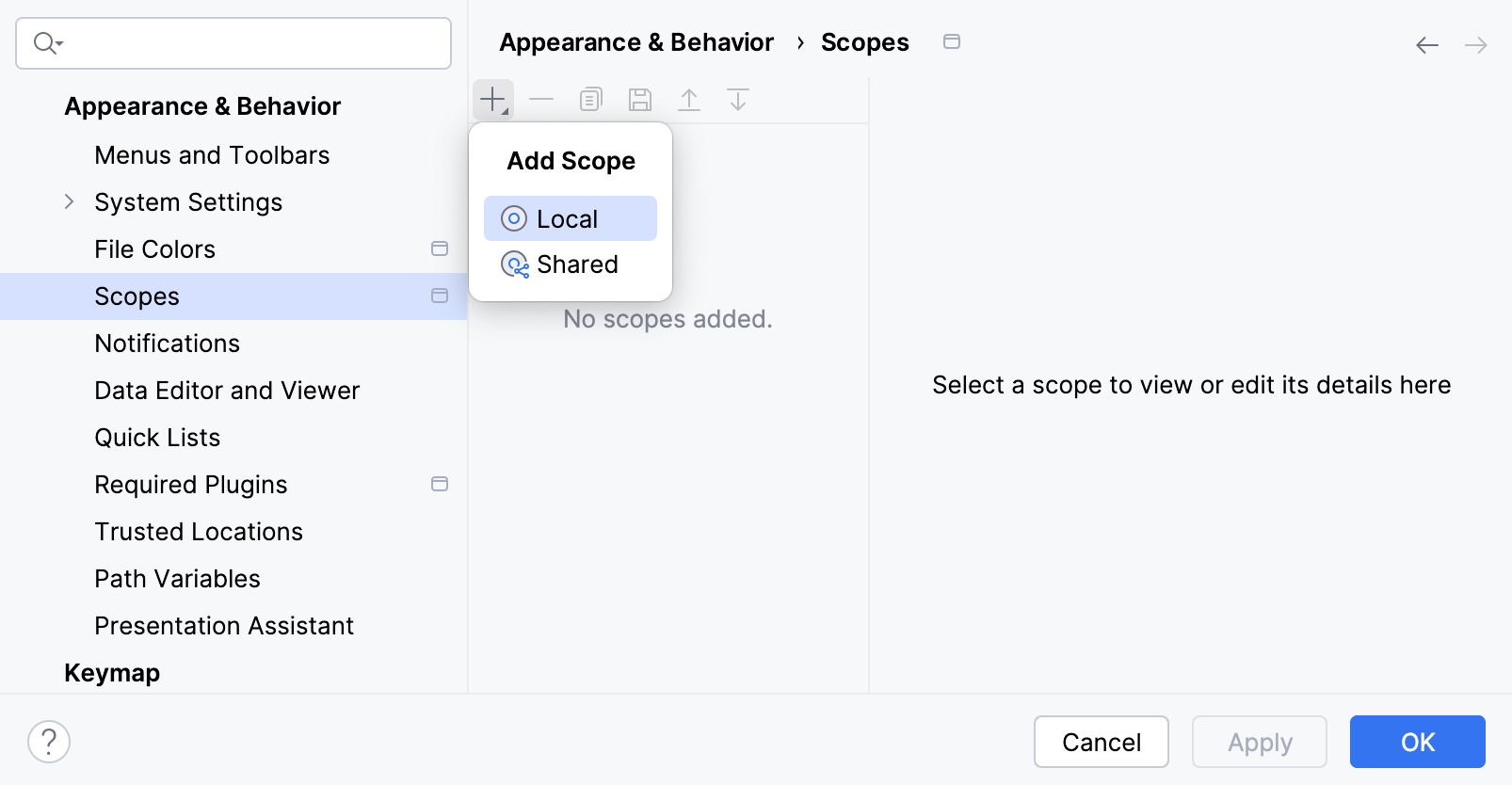Image resolution: width=1512 pixels, height=785 pixels.
Task: Click the Cancel button
Action: [1101, 742]
